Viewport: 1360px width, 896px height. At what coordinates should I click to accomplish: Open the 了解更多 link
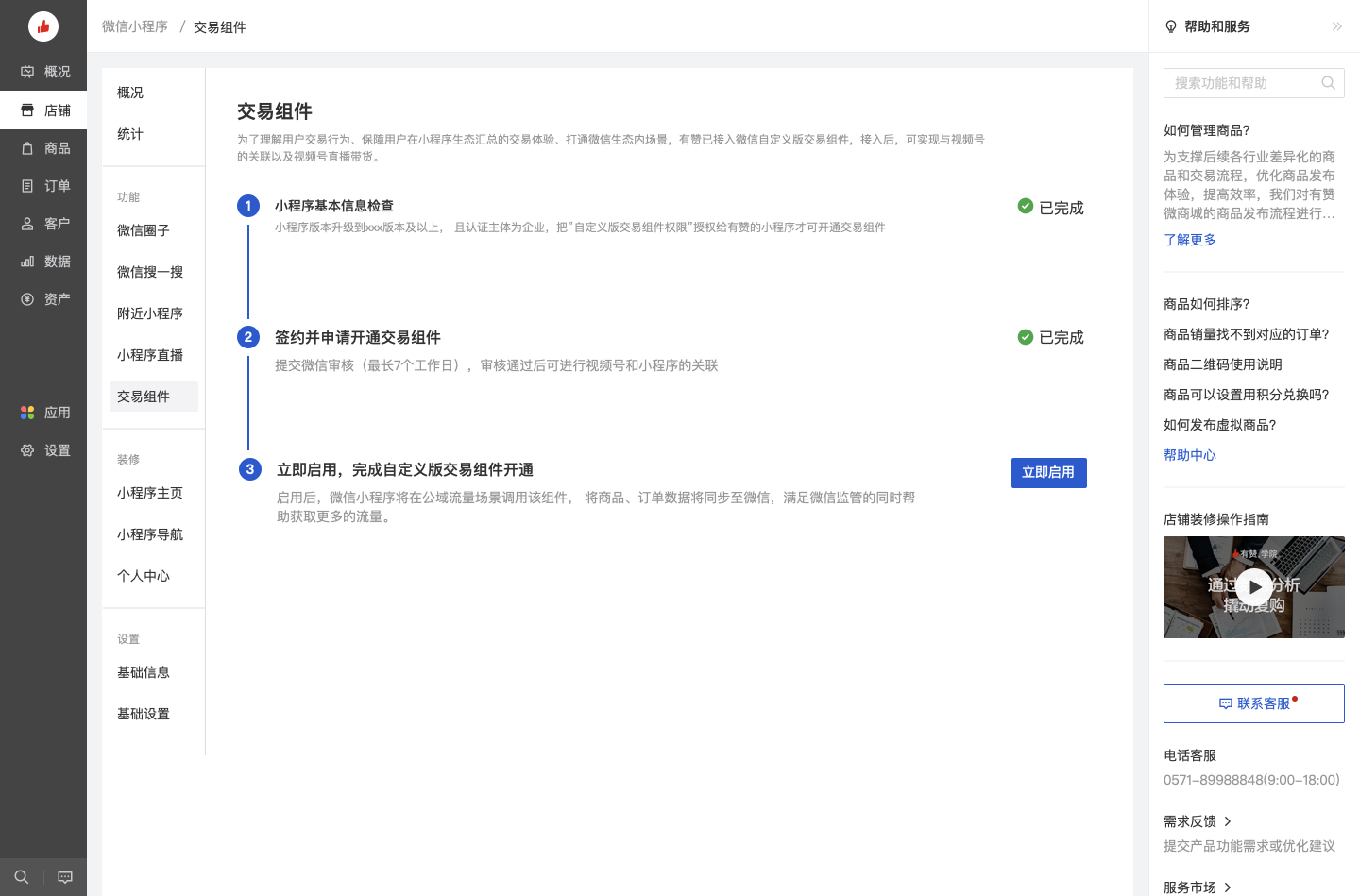[1190, 240]
